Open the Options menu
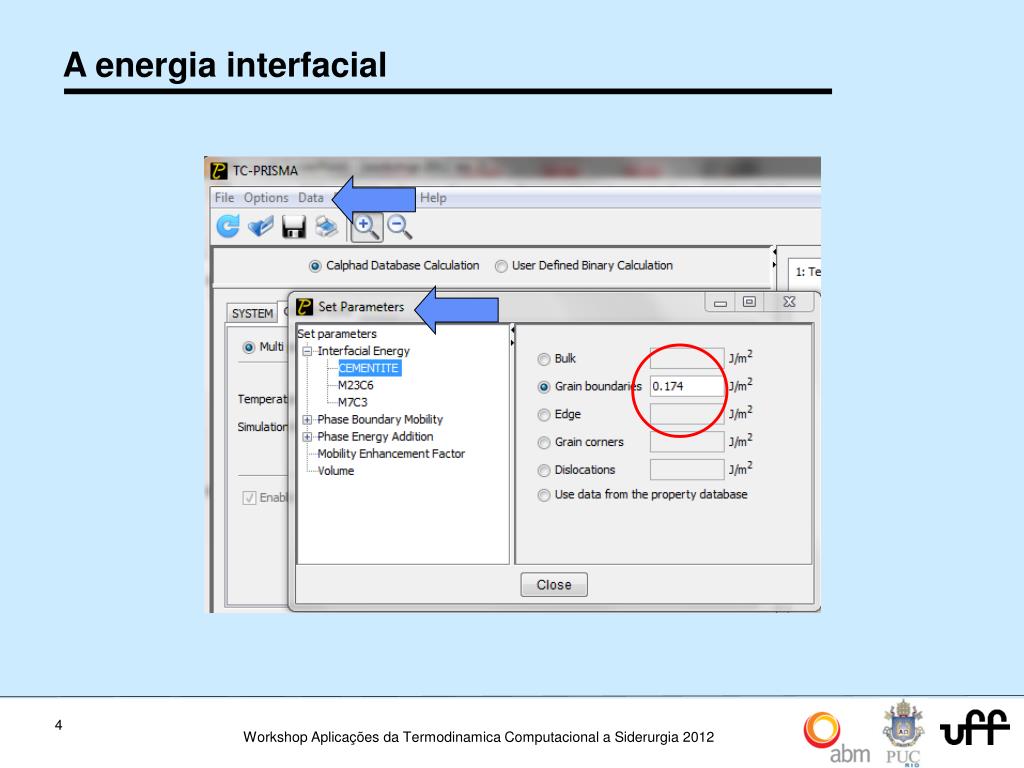The width and height of the screenshot is (1024, 768). coord(266,197)
